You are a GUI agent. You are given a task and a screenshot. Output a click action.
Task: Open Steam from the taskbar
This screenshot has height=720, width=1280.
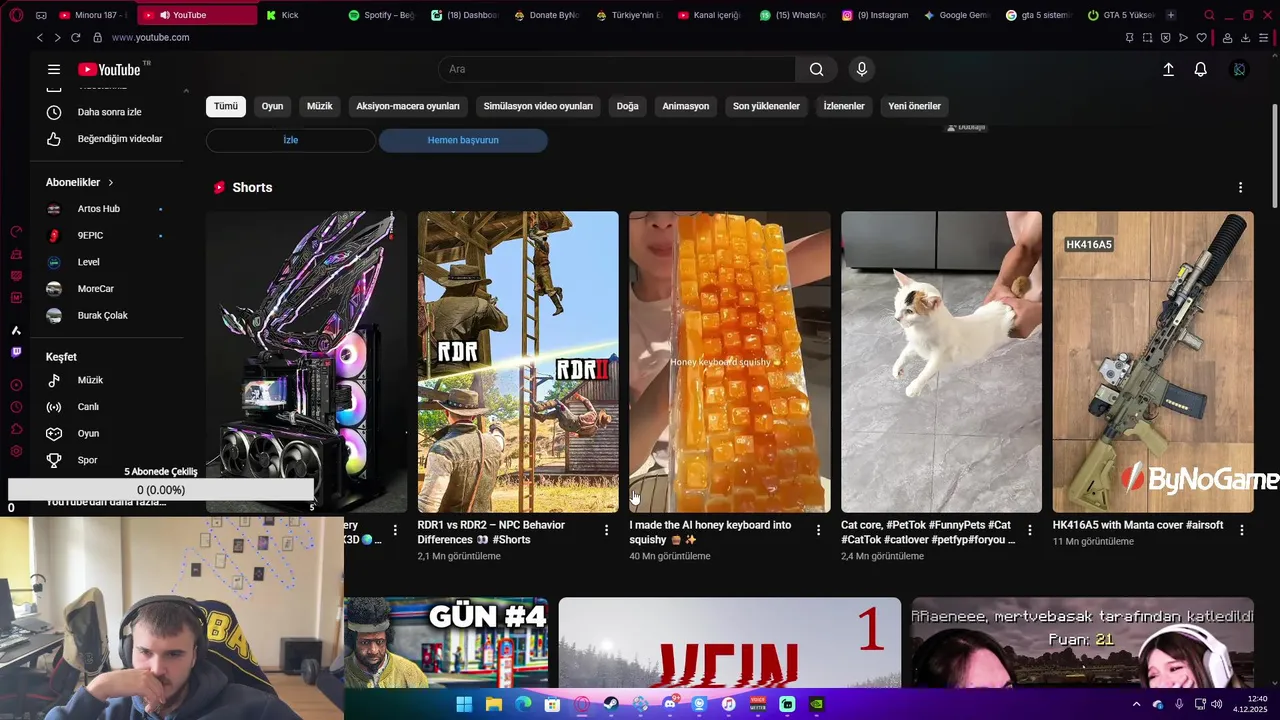(x=611, y=704)
